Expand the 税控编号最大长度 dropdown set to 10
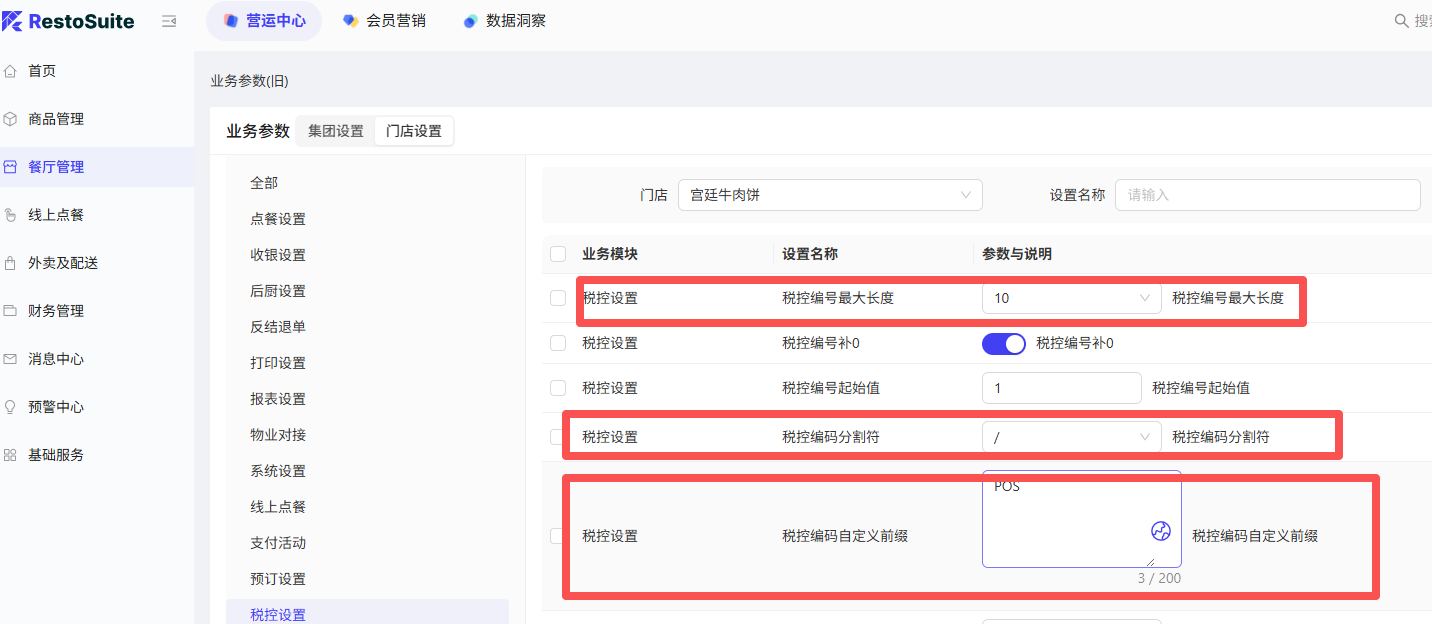 point(1071,298)
